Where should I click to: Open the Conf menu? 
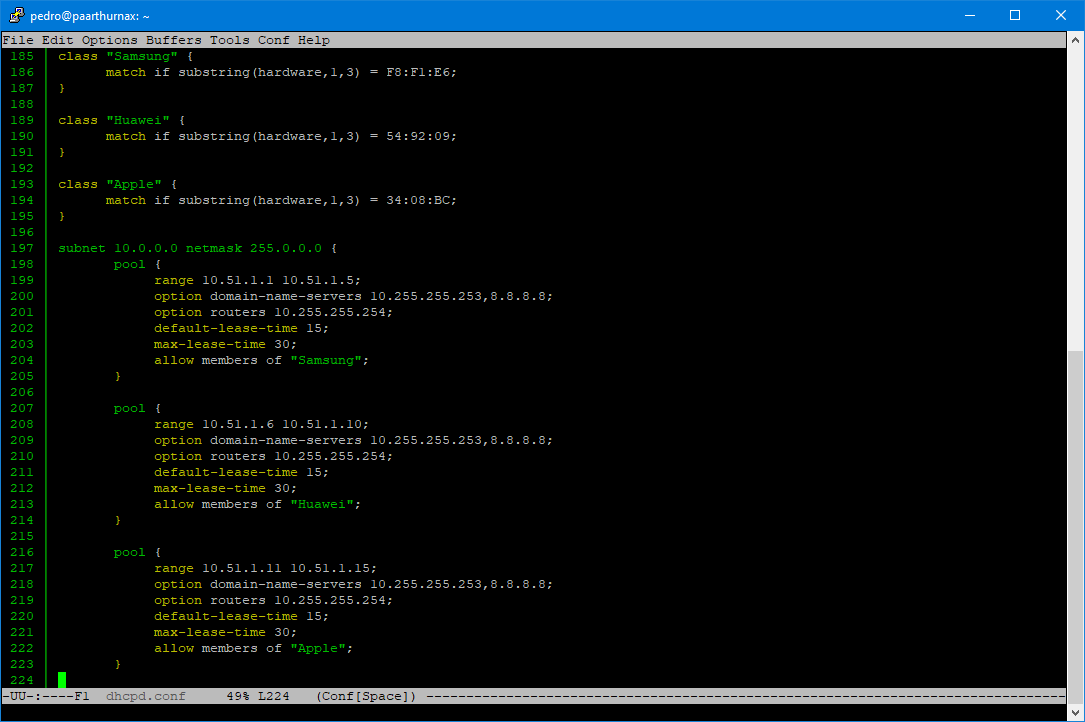pos(272,40)
